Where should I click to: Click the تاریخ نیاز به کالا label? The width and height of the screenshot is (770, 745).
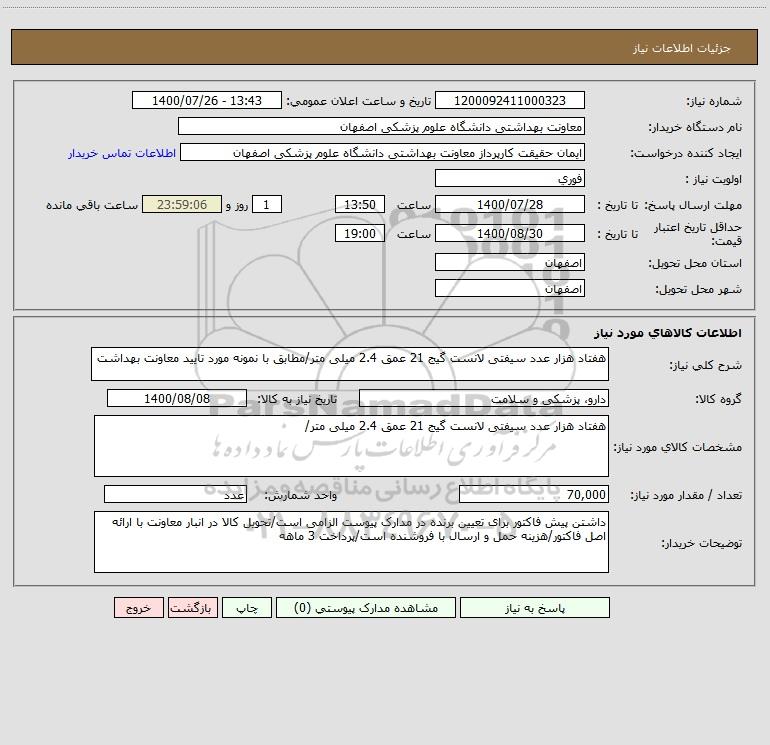pyautogui.click(x=298, y=399)
